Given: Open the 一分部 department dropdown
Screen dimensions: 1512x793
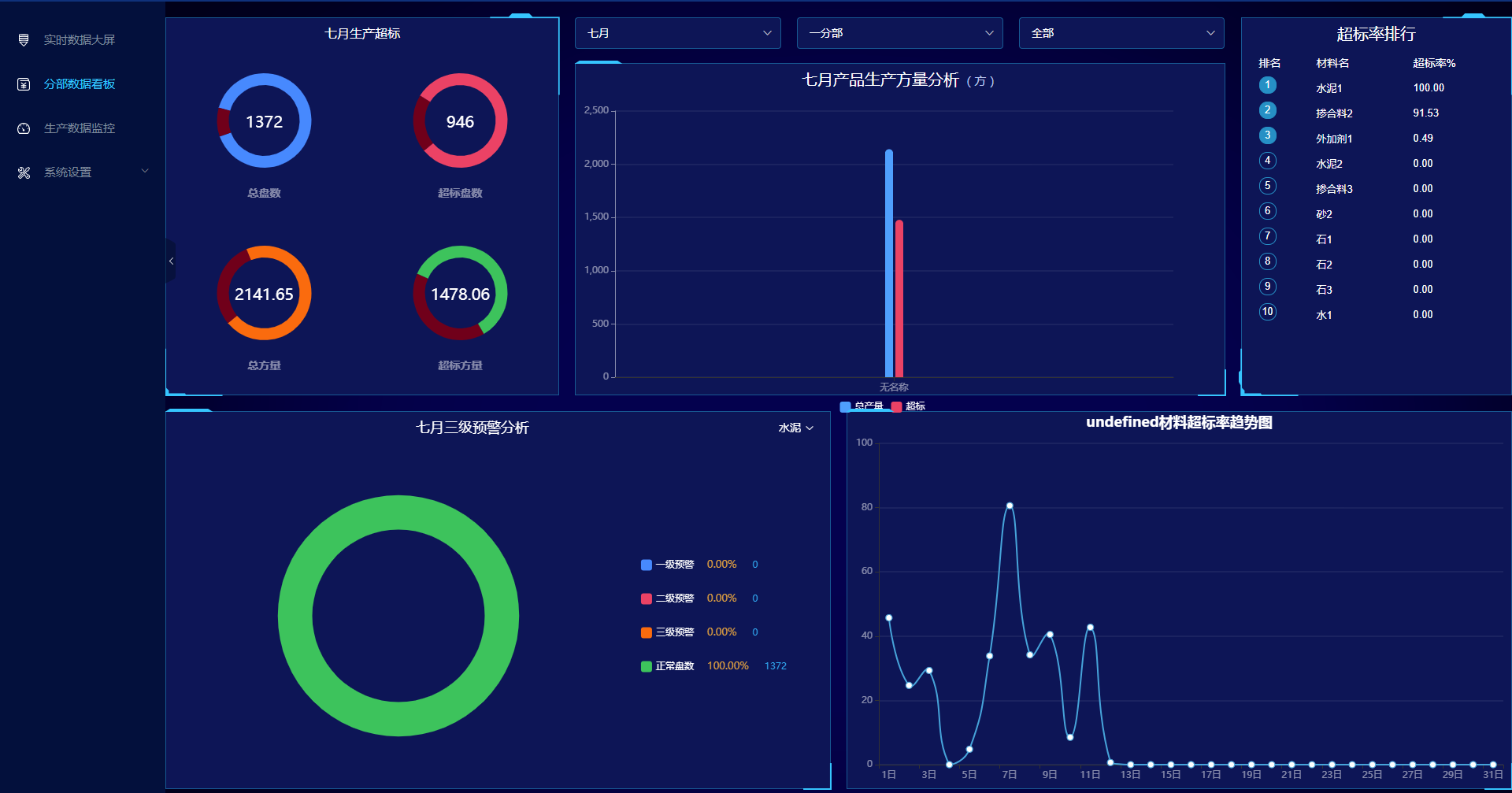Looking at the screenshot, I should (x=899, y=33).
